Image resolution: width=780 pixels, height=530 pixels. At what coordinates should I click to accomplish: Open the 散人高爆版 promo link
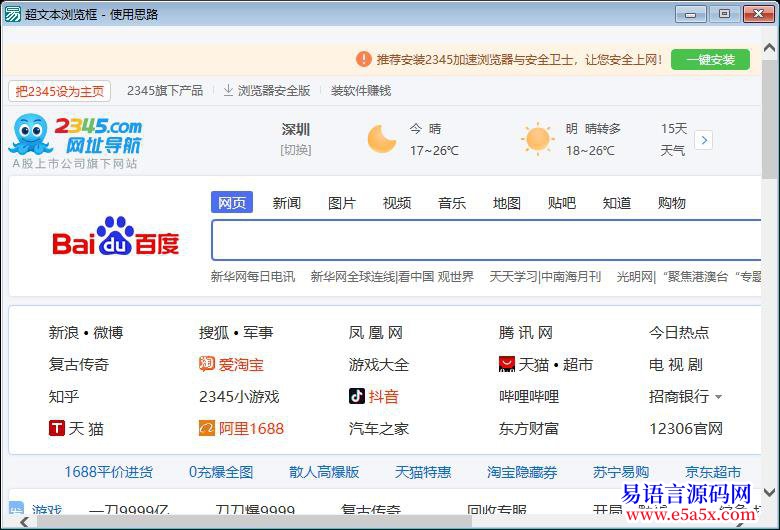[x=324, y=471]
